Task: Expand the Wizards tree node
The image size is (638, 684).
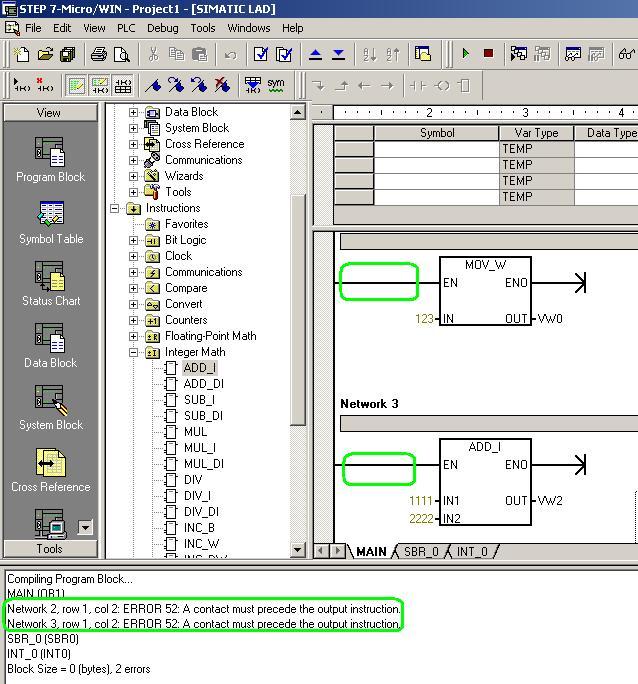Action: [x=133, y=176]
